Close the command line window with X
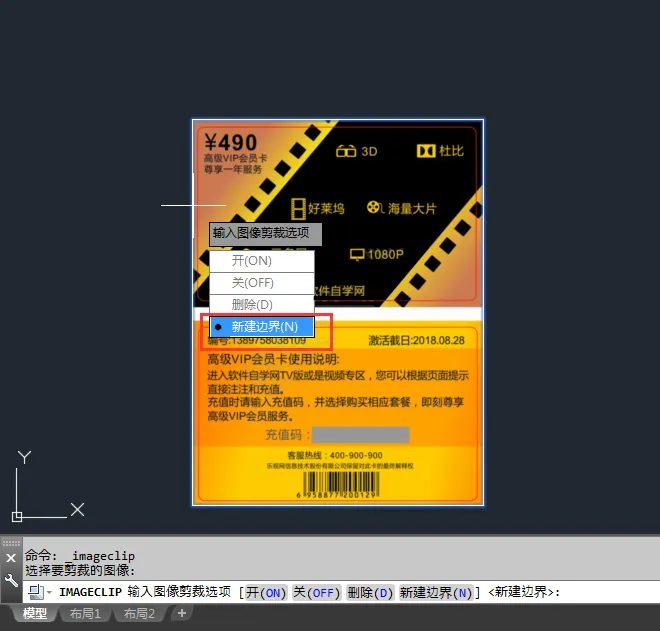 click(11, 558)
